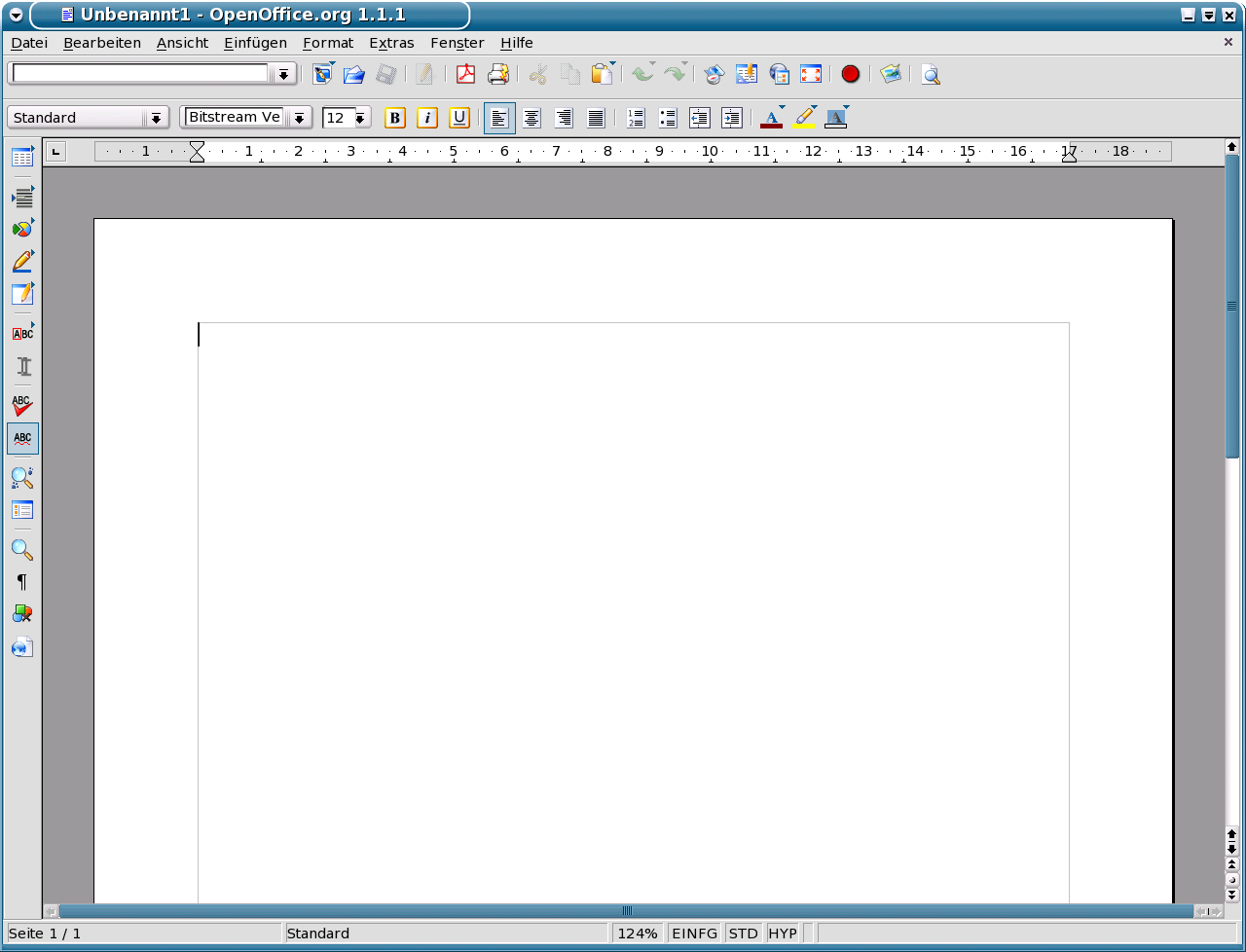The height and width of the screenshot is (952, 1246).
Task: Toggle Italic formatting
Action: [x=426, y=118]
